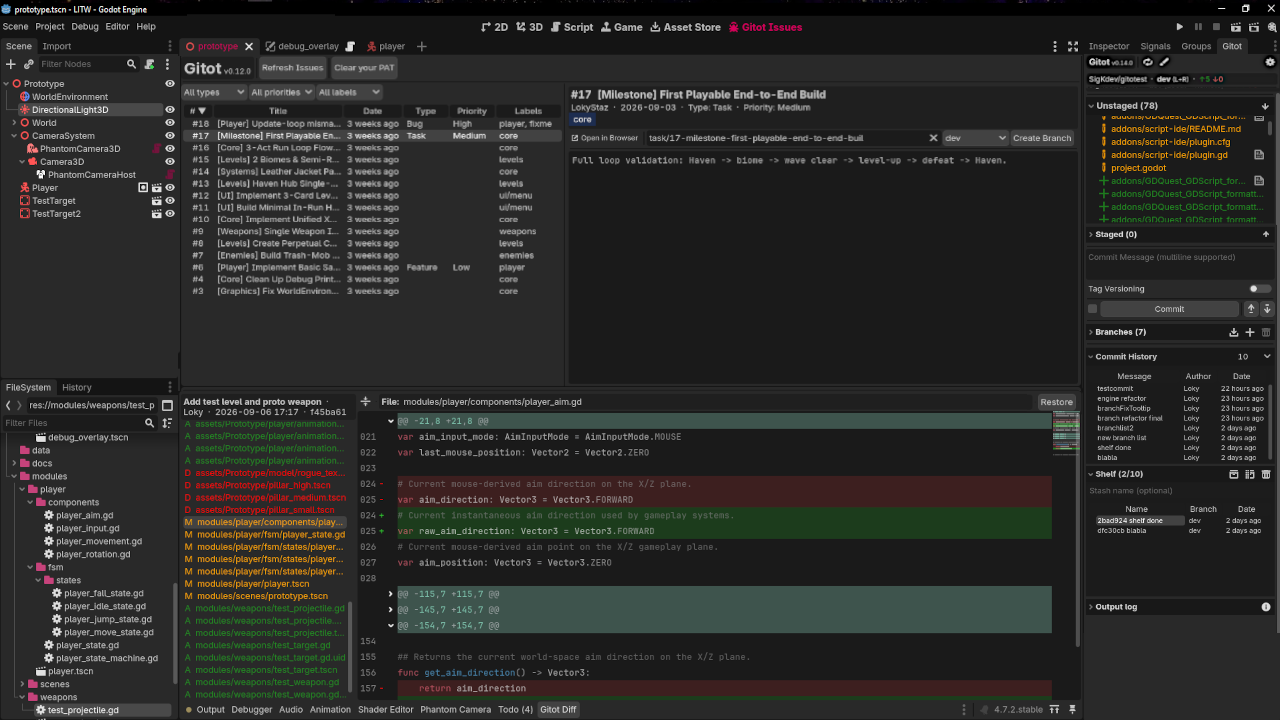Click the fetch/download icon in the Branches header

pos(1234,332)
